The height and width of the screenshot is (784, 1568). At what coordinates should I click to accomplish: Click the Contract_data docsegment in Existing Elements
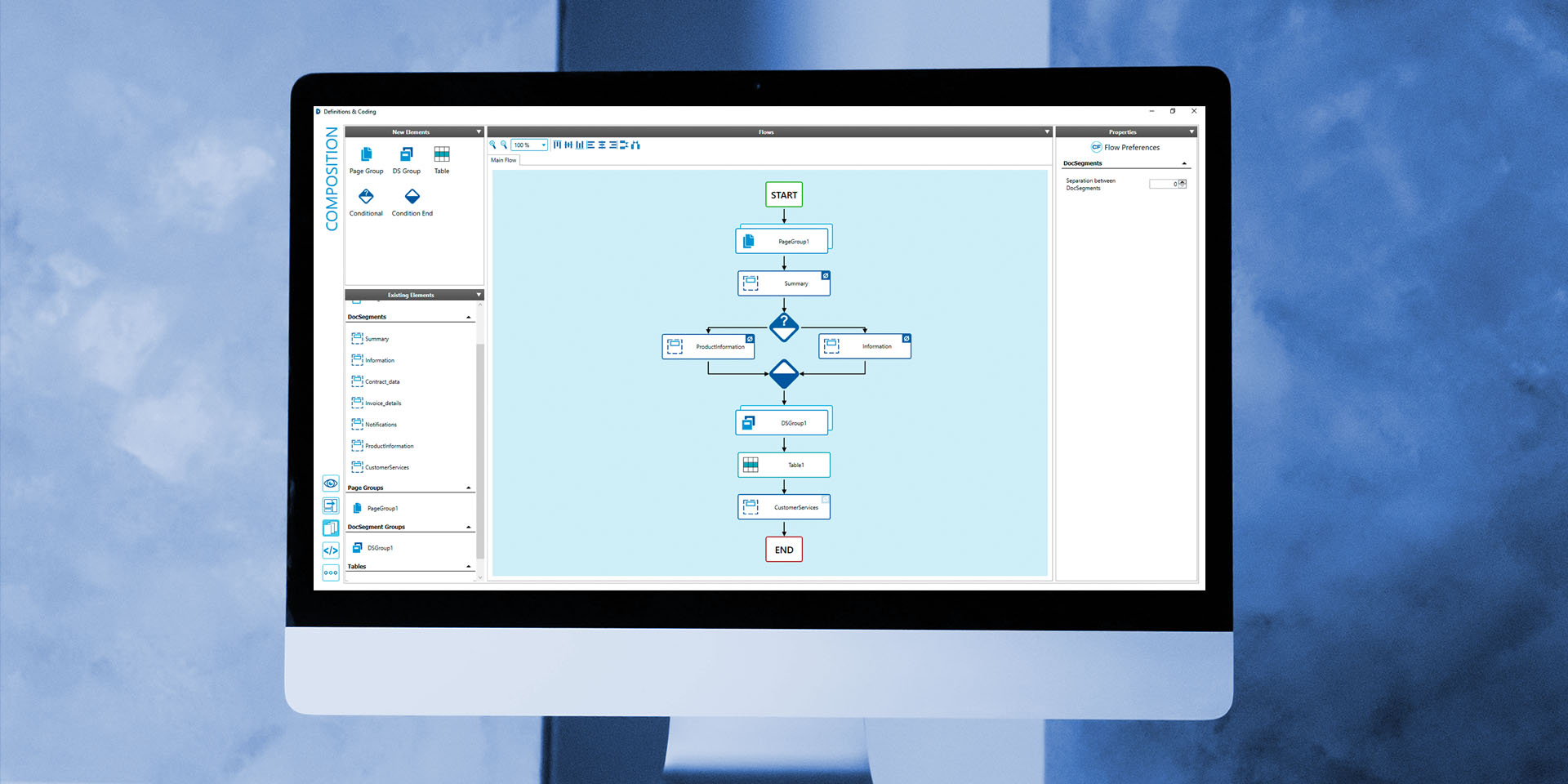pyautogui.click(x=375, y=381)
